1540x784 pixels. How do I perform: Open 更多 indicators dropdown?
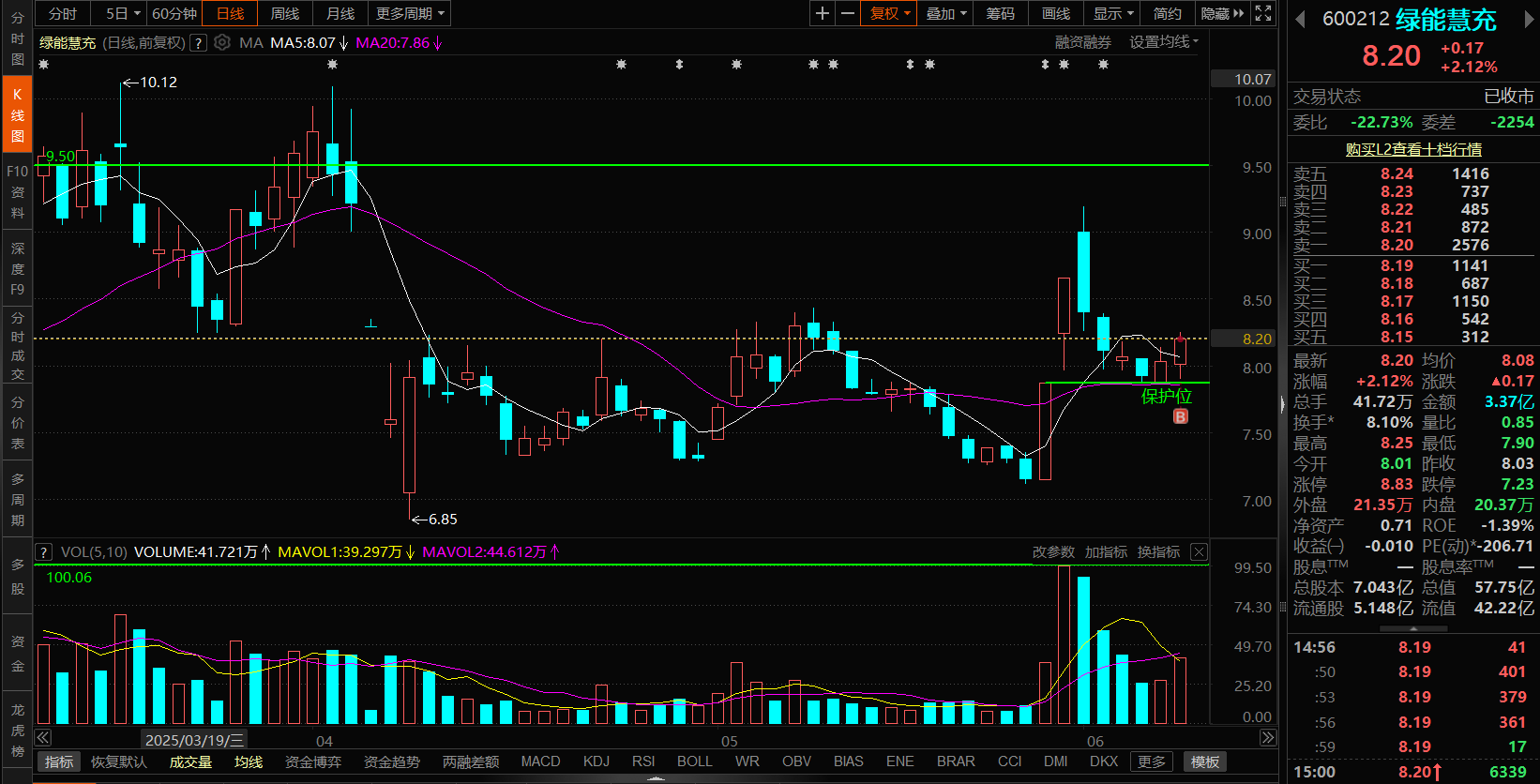(1153, 761)
